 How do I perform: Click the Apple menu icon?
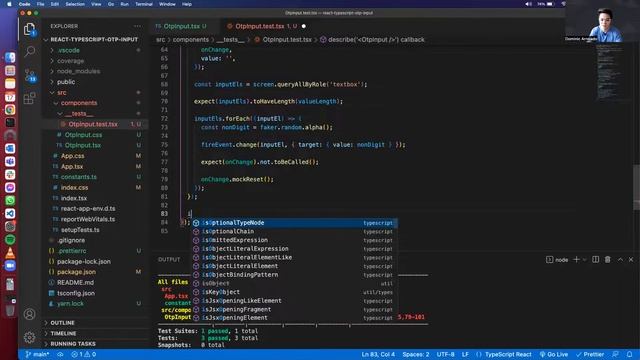click(9, 4)
